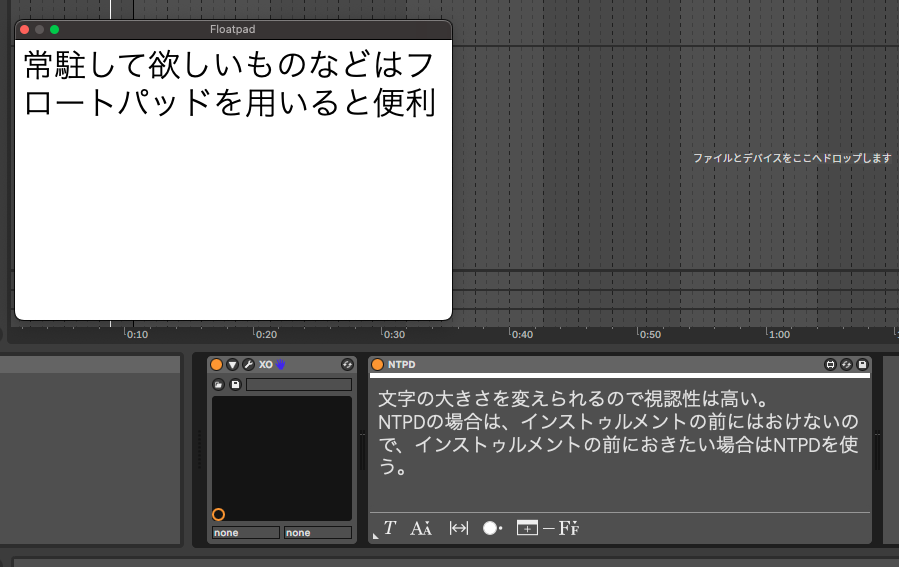Click the width arrows icon in NTPD
This screenshot has width=899, height=567.
[459, 528]
